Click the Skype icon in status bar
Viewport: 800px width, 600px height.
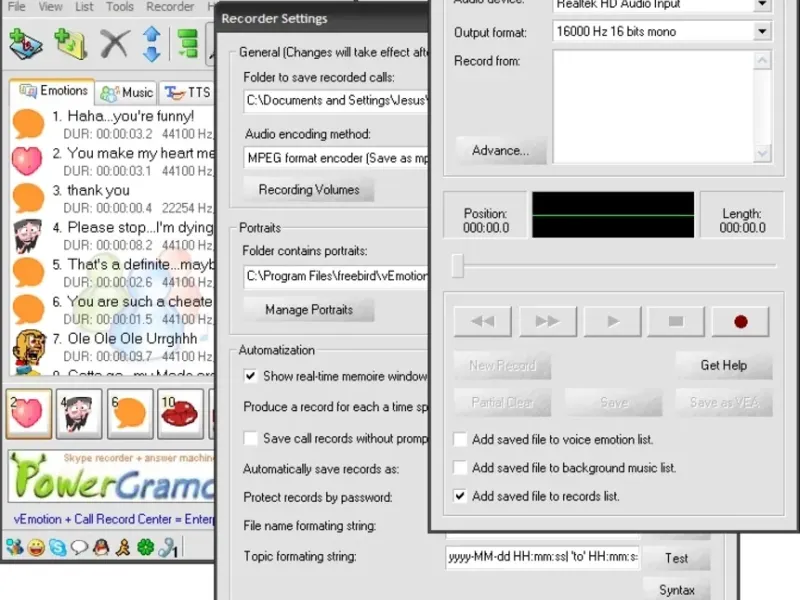point(58,548)
